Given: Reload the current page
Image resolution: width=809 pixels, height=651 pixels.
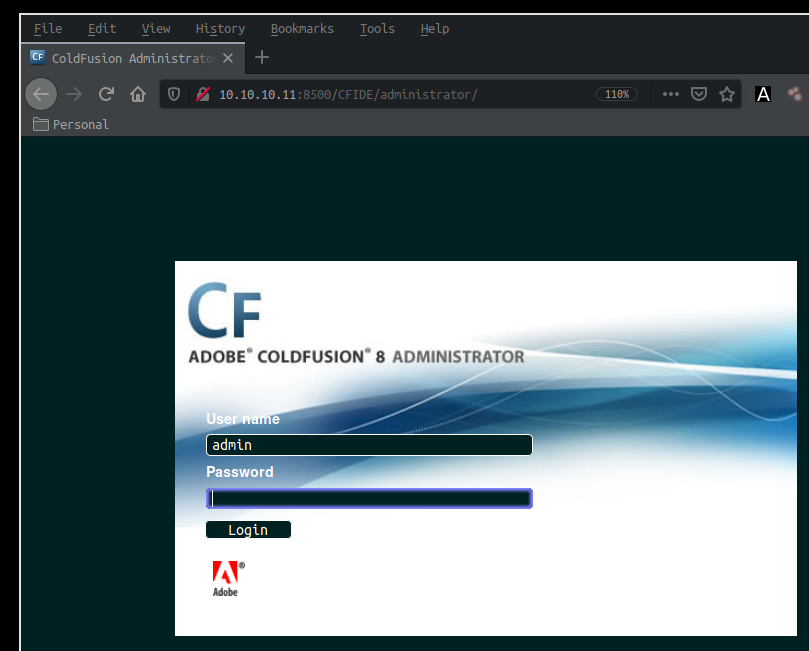Looking at the screenshot, I should tap(106, 94).
